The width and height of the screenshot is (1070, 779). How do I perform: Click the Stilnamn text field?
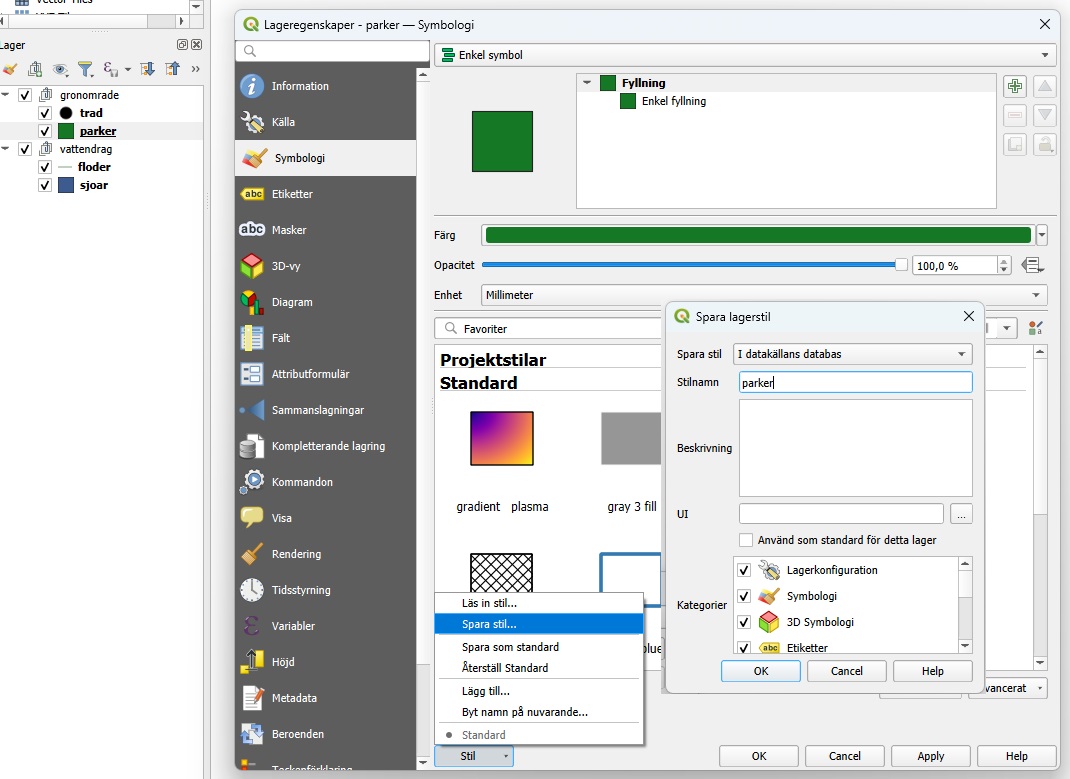856,383
